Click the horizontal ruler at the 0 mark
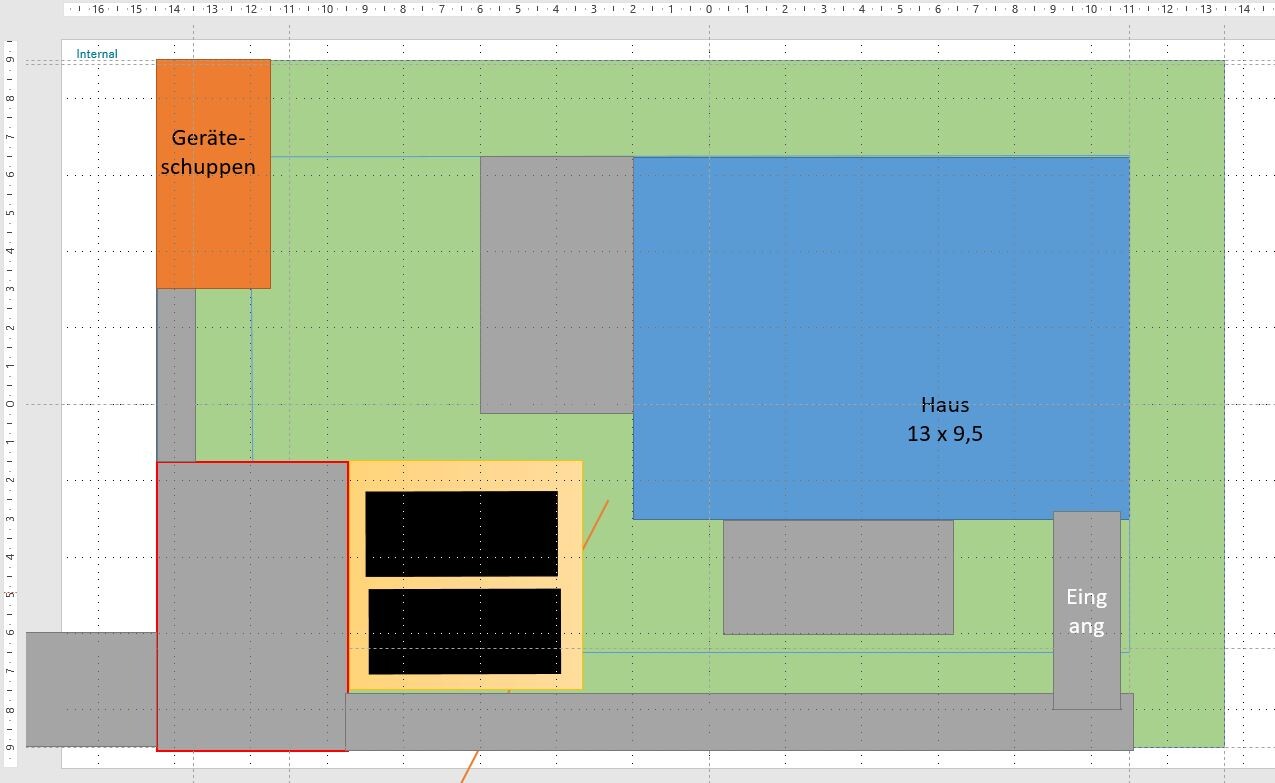 click(709, 9)
